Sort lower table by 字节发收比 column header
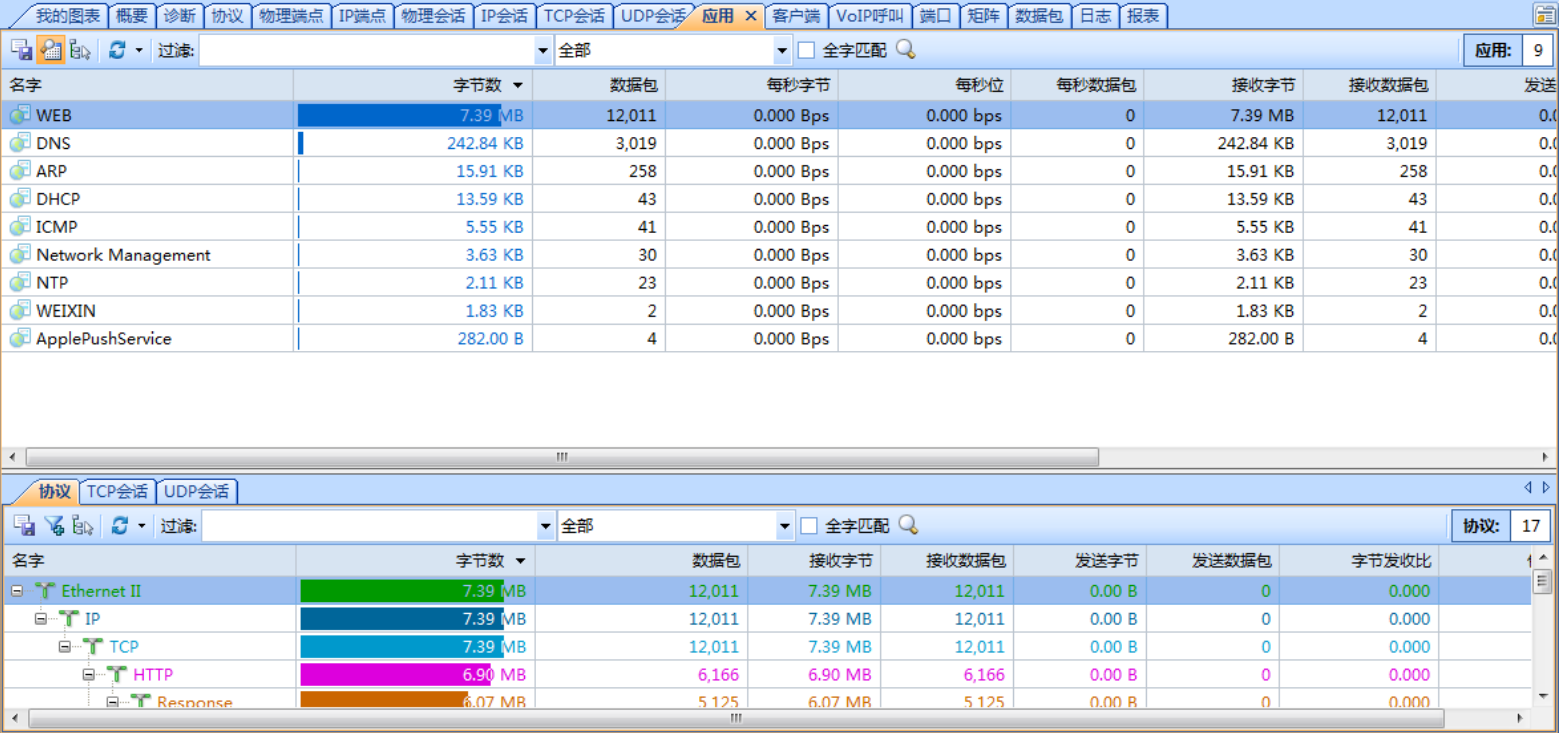The width and height of the screenshot is (1560, 733). click(1360, 561)
